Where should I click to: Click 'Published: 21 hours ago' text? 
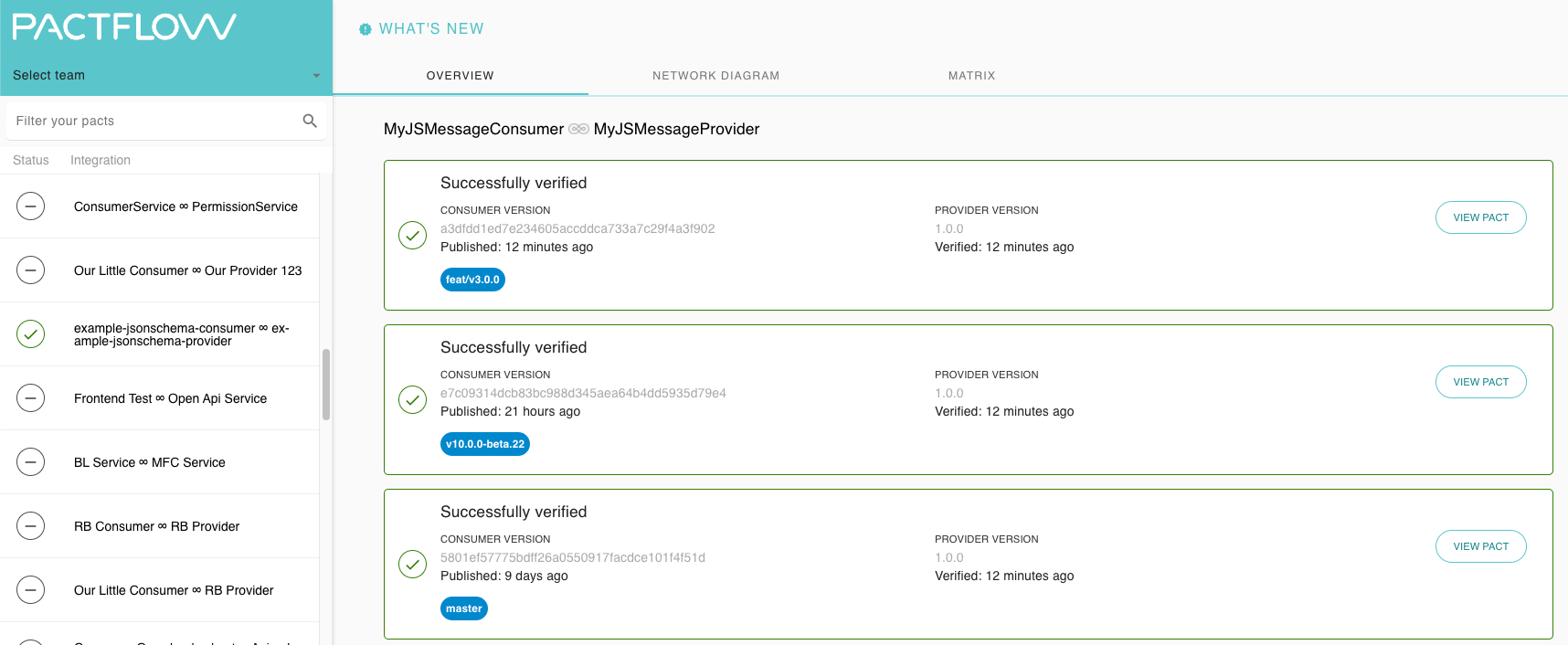click(x=511, y=411)
